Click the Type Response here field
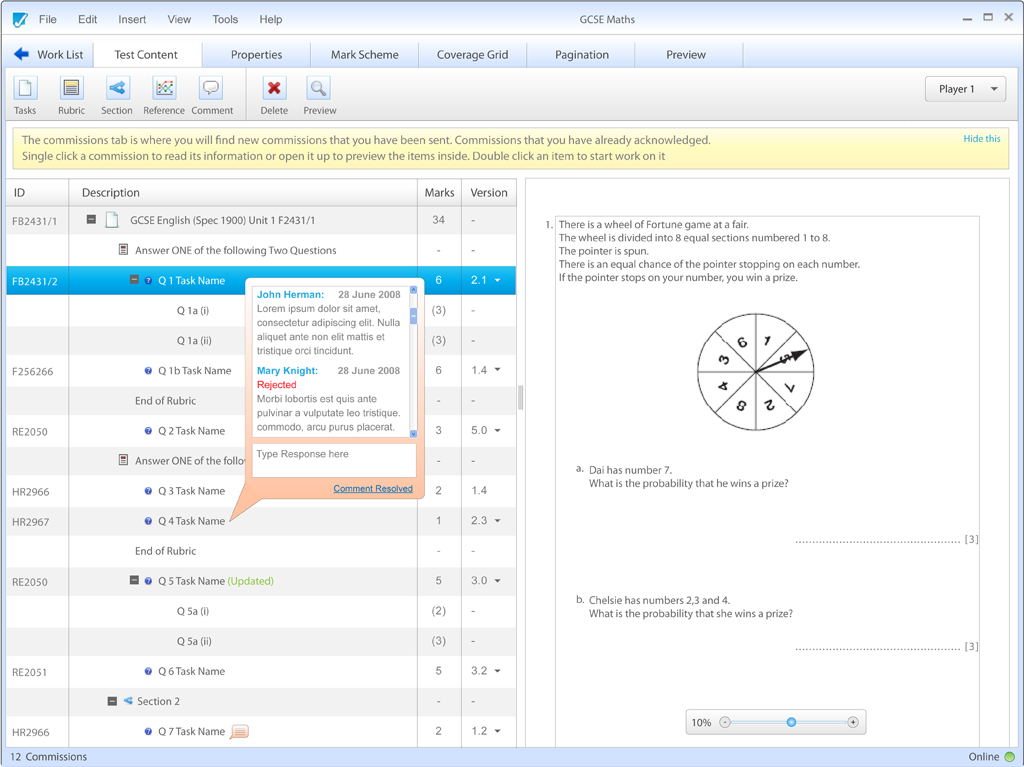The height and width of the screenshot is (767, 1024). [334, 460]
